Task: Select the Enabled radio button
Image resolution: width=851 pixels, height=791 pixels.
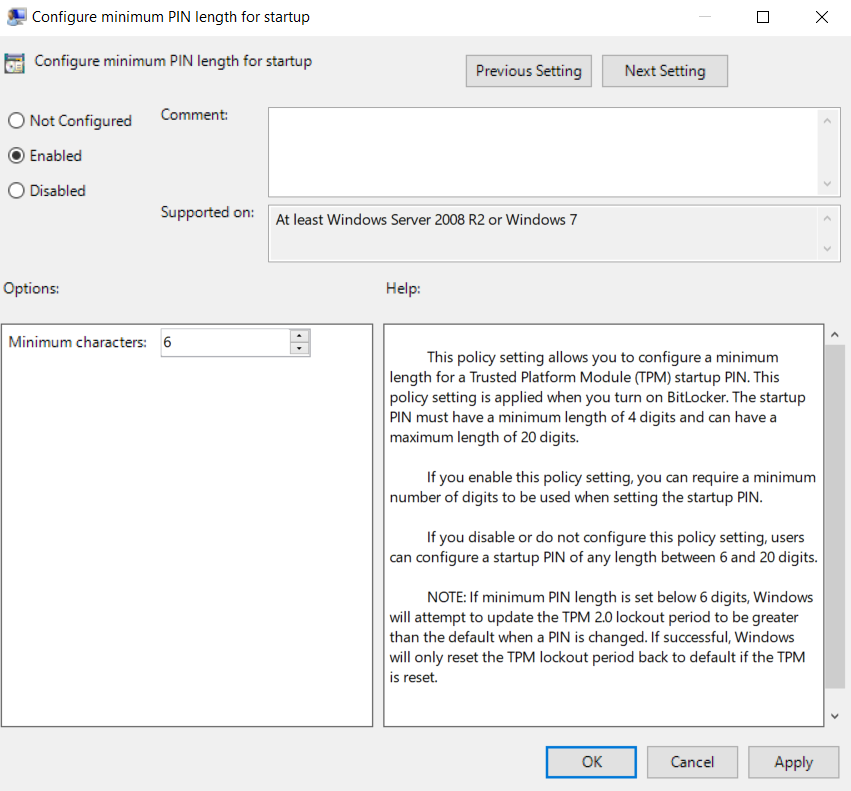Action: [x=16, y=155]
